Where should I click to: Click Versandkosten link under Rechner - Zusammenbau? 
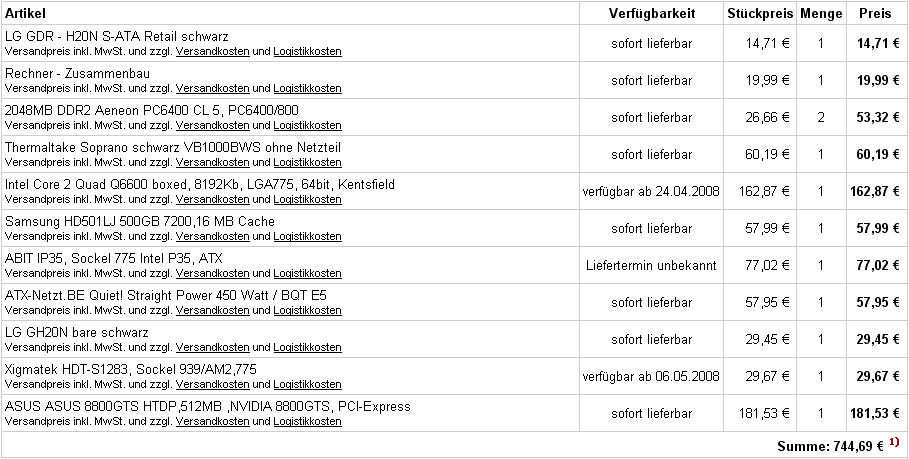pos(213,89)
